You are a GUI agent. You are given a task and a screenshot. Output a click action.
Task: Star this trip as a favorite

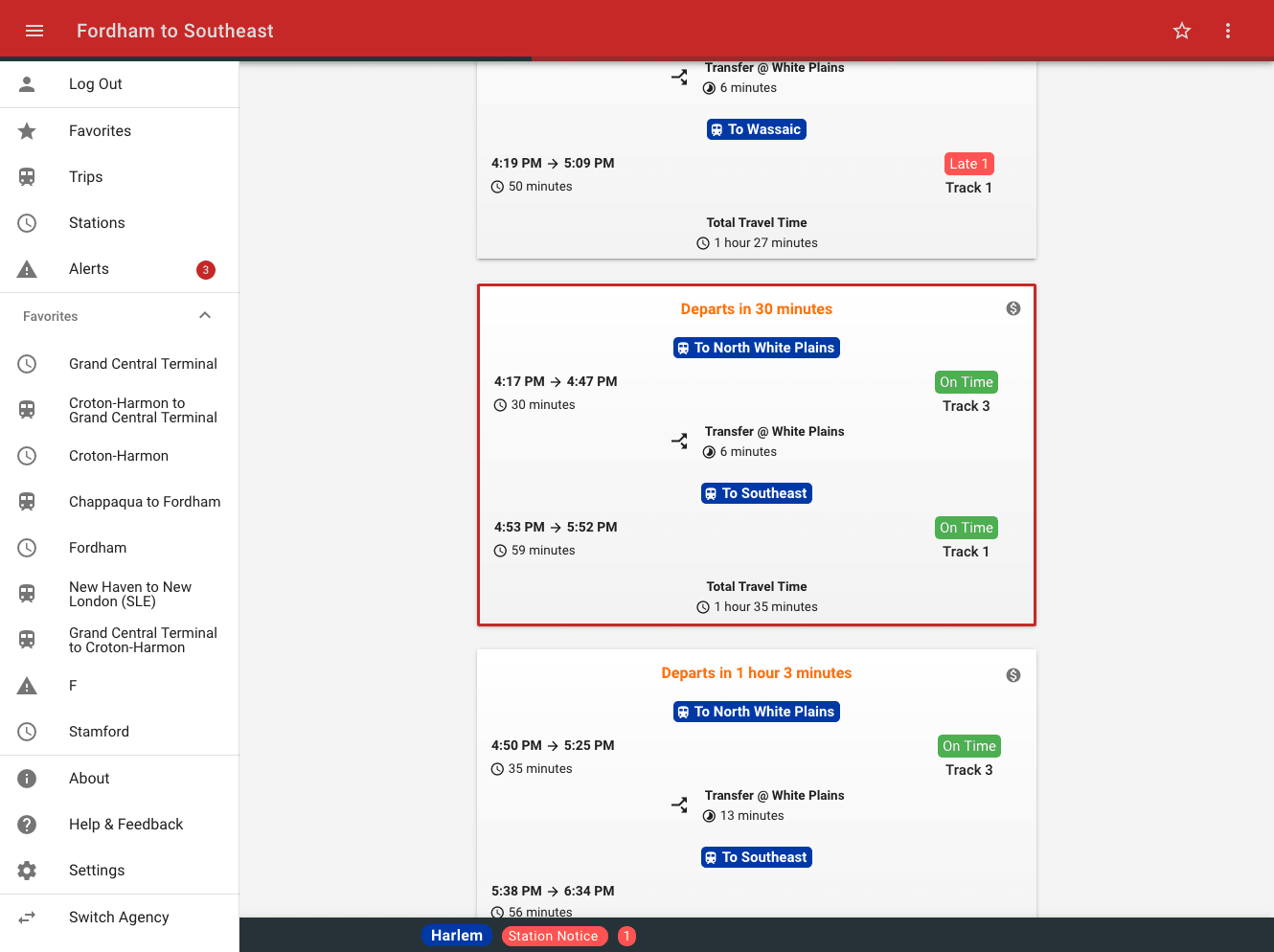[1182, 31]
